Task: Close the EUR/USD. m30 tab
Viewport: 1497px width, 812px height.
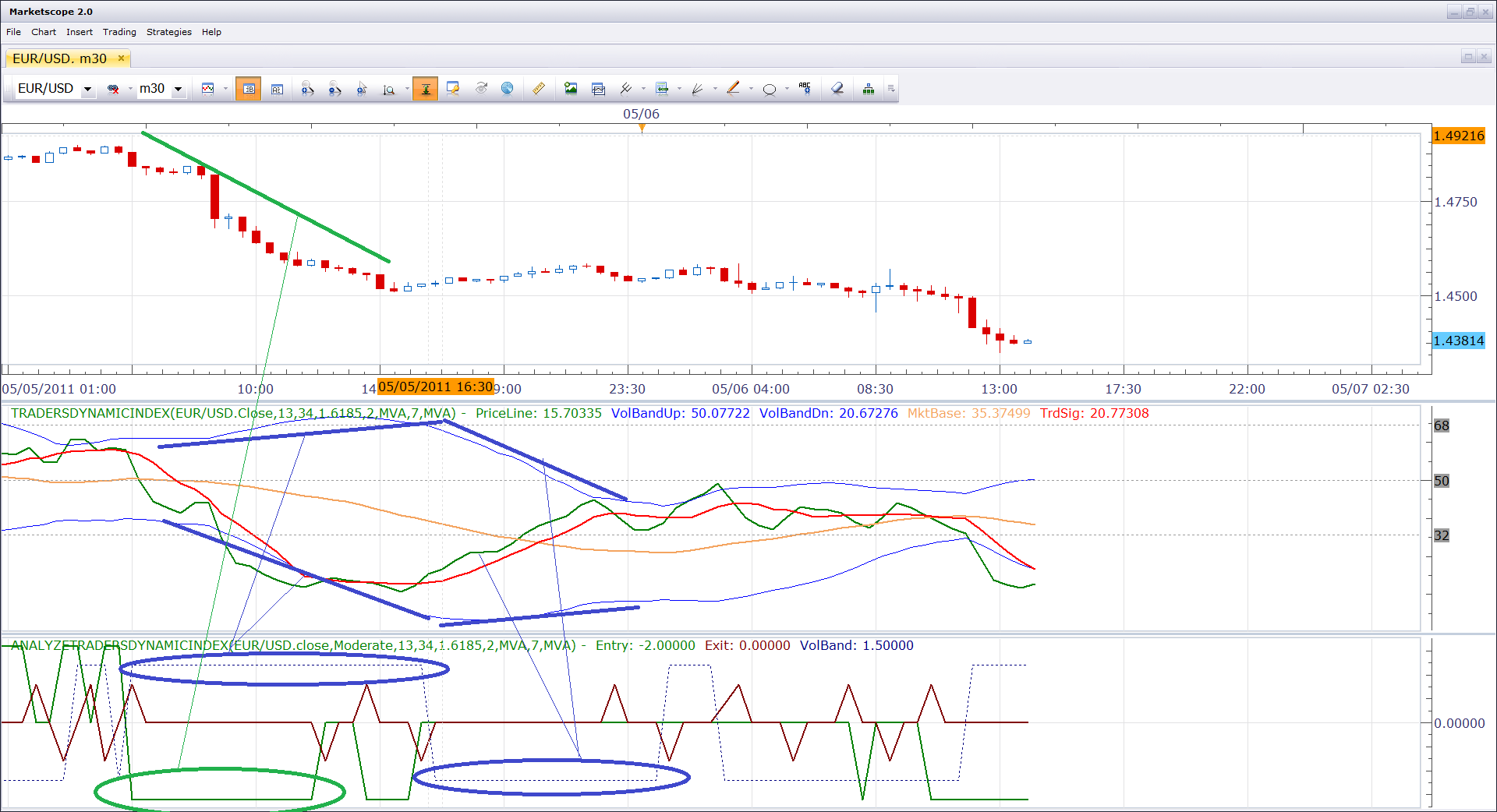Action: (x=121, y=58)
